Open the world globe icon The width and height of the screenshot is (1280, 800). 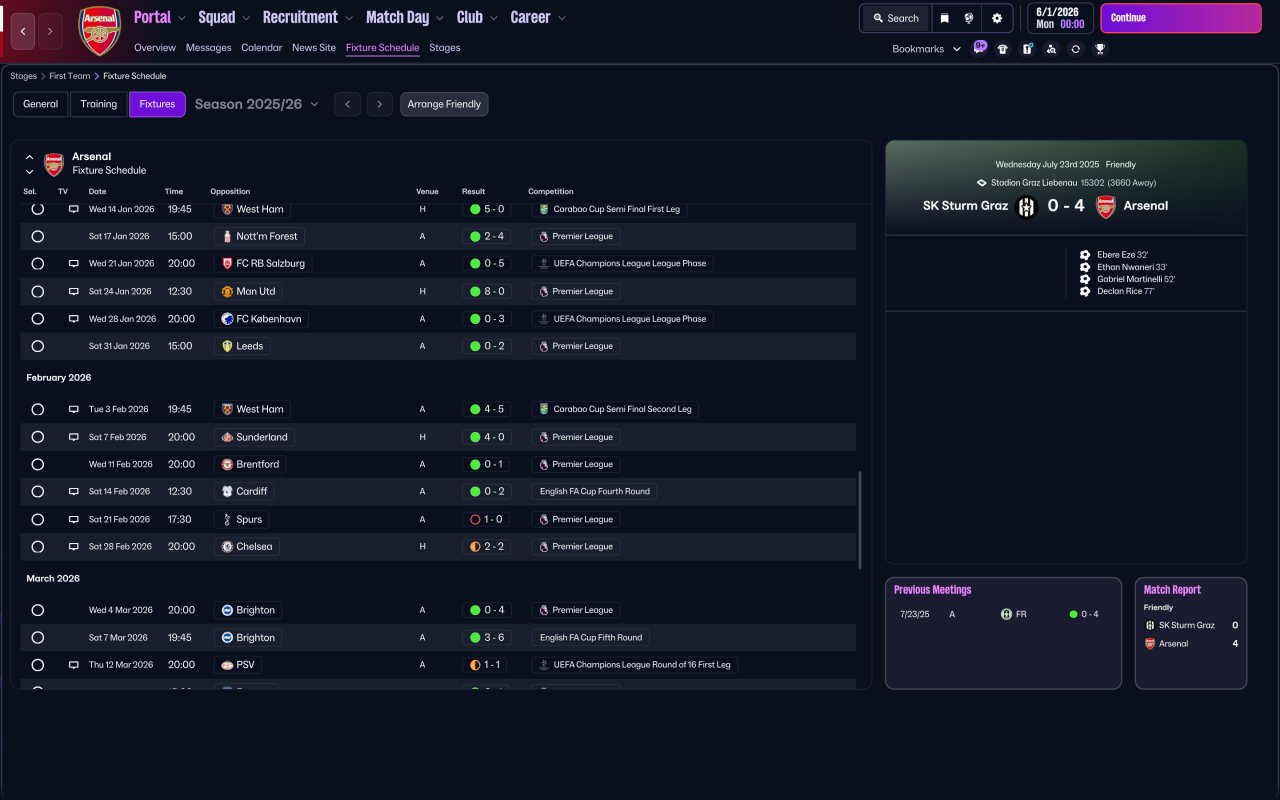969,18
